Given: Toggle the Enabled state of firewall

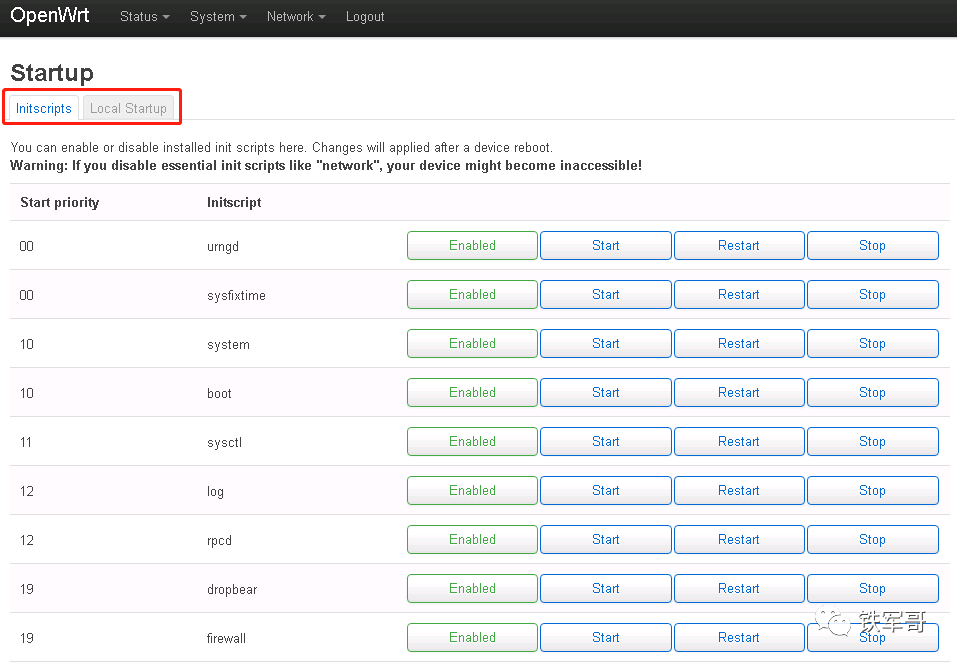Looking at the screenshot, I should click(x=471, y=637).
